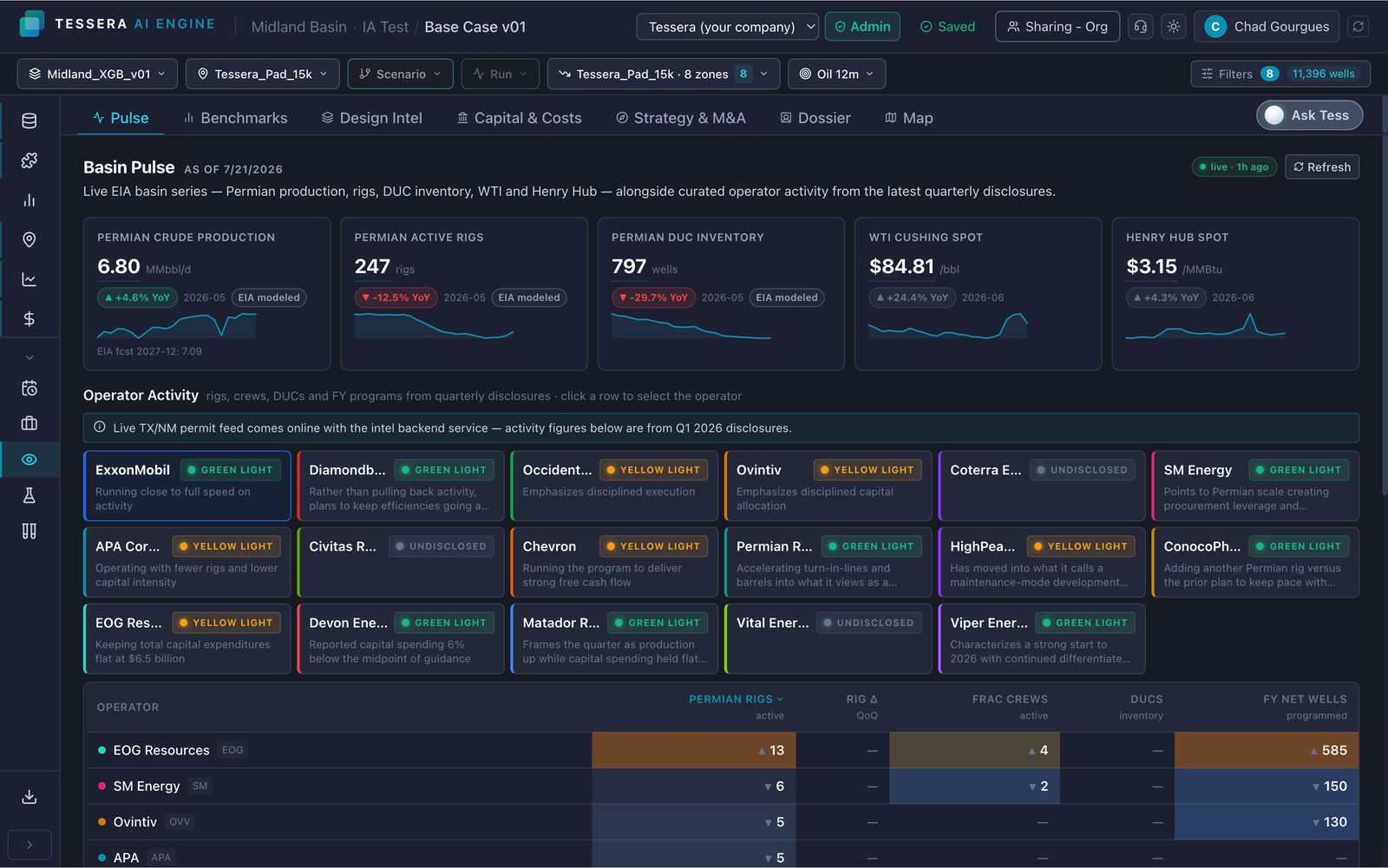Image resolution: width=1388 pixels, height=868 pixels.
Task: Open the bar chart sidebar icon
Action: 29,200
